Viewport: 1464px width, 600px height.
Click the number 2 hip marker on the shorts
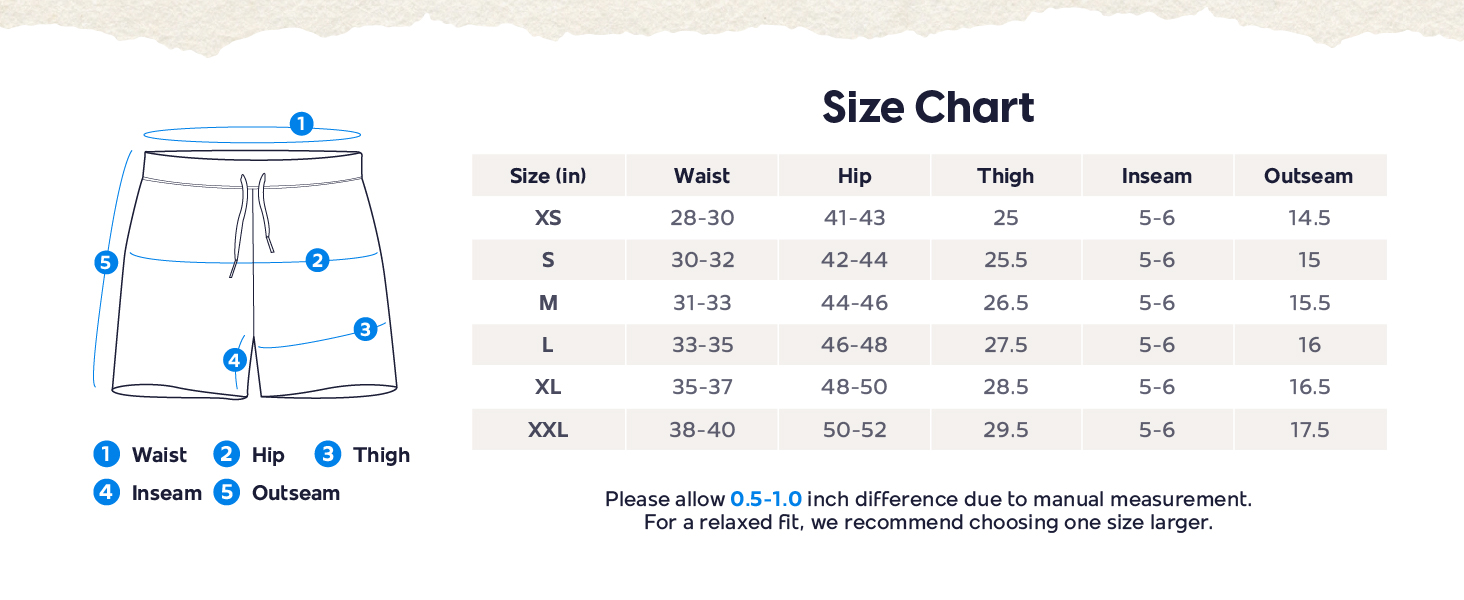pos(317,260)
